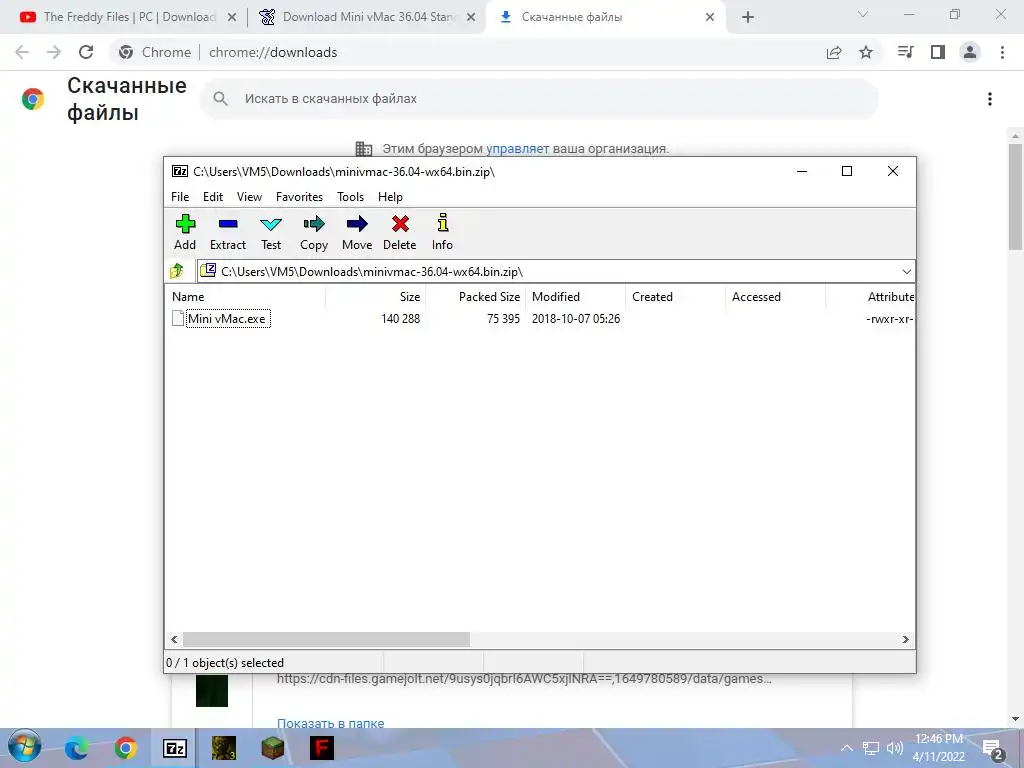Click the right arrow of 7-Zip horizontal scrollbar
Image resolution: width=1024 pixels, height=768 pixels.
coord(906,639)
